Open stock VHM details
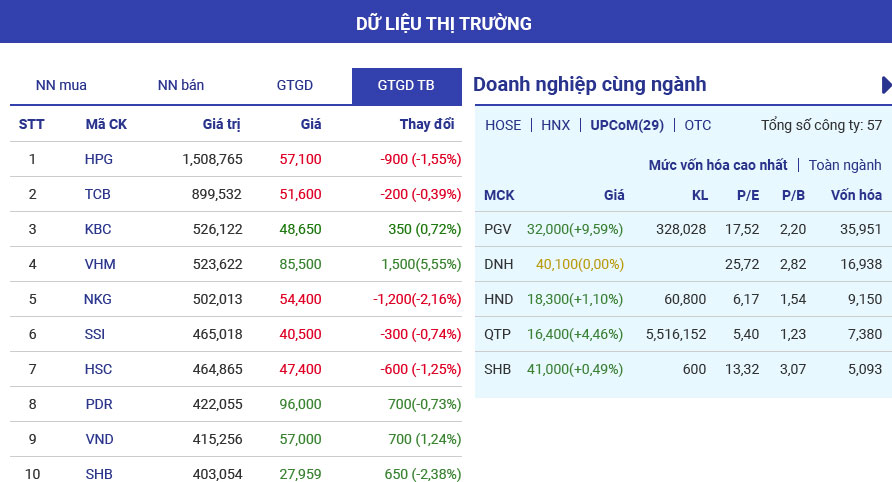The width and height of the screenshot is (892, 482). click(100, 264)
